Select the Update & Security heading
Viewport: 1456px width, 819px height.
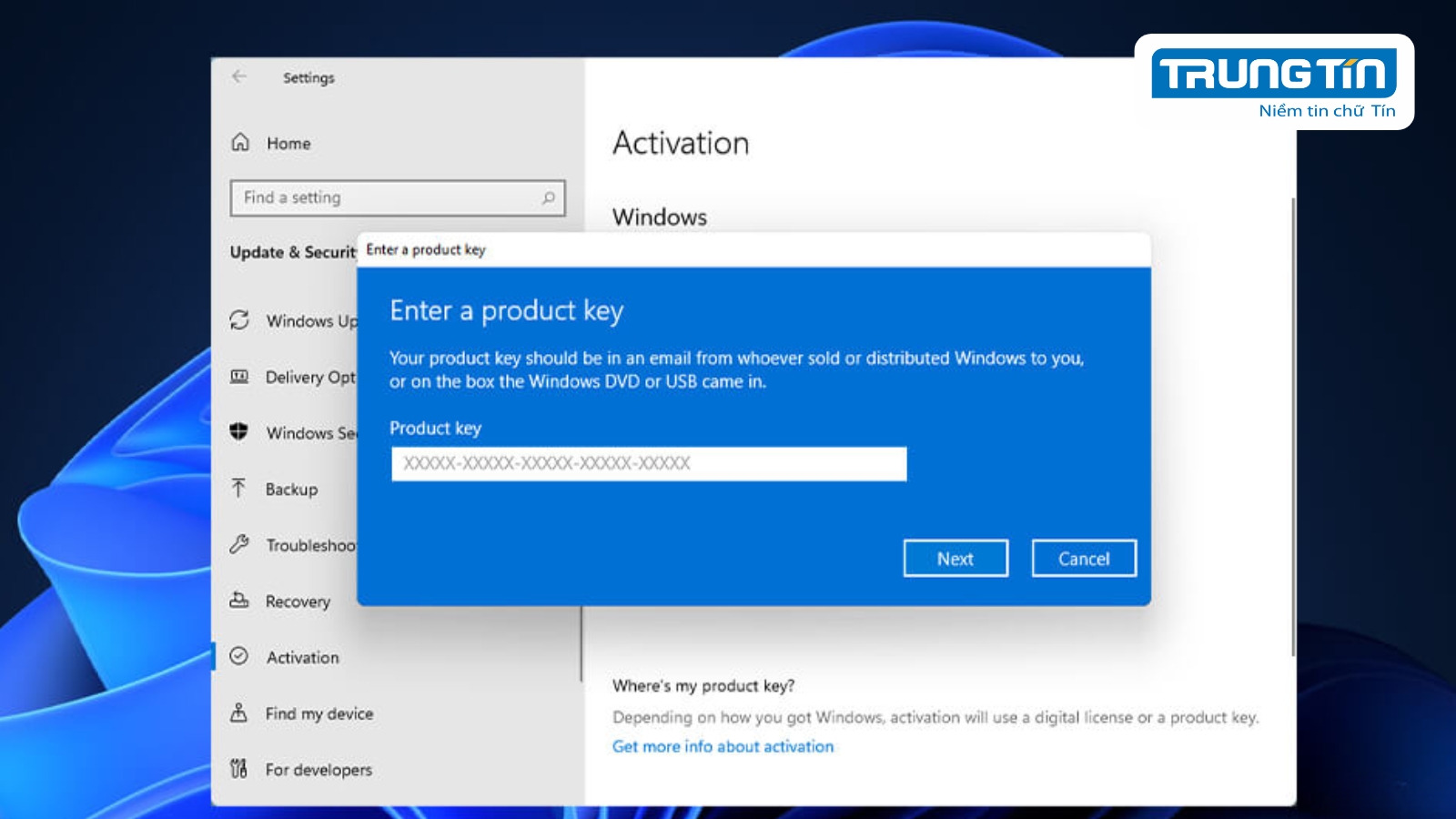pos(291,252)
